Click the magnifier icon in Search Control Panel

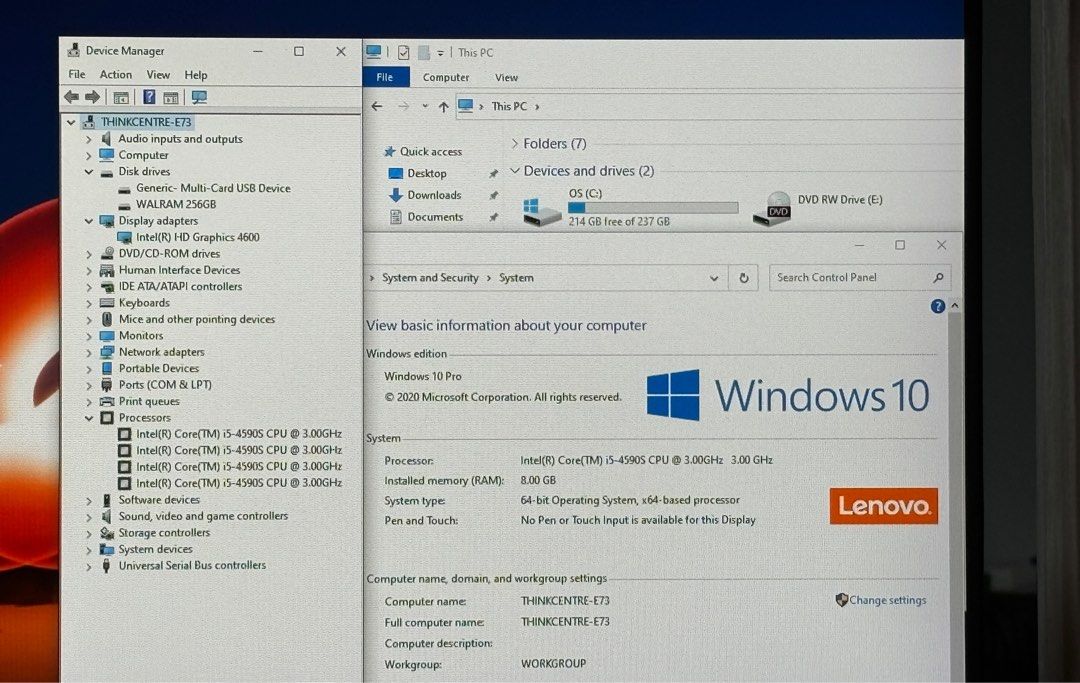click(938, 277)
